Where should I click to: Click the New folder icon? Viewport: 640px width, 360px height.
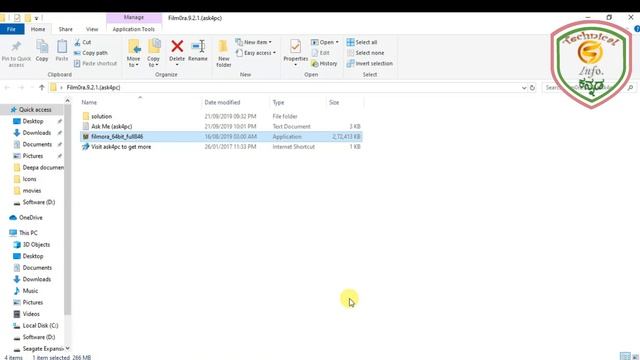pos(223,47)
